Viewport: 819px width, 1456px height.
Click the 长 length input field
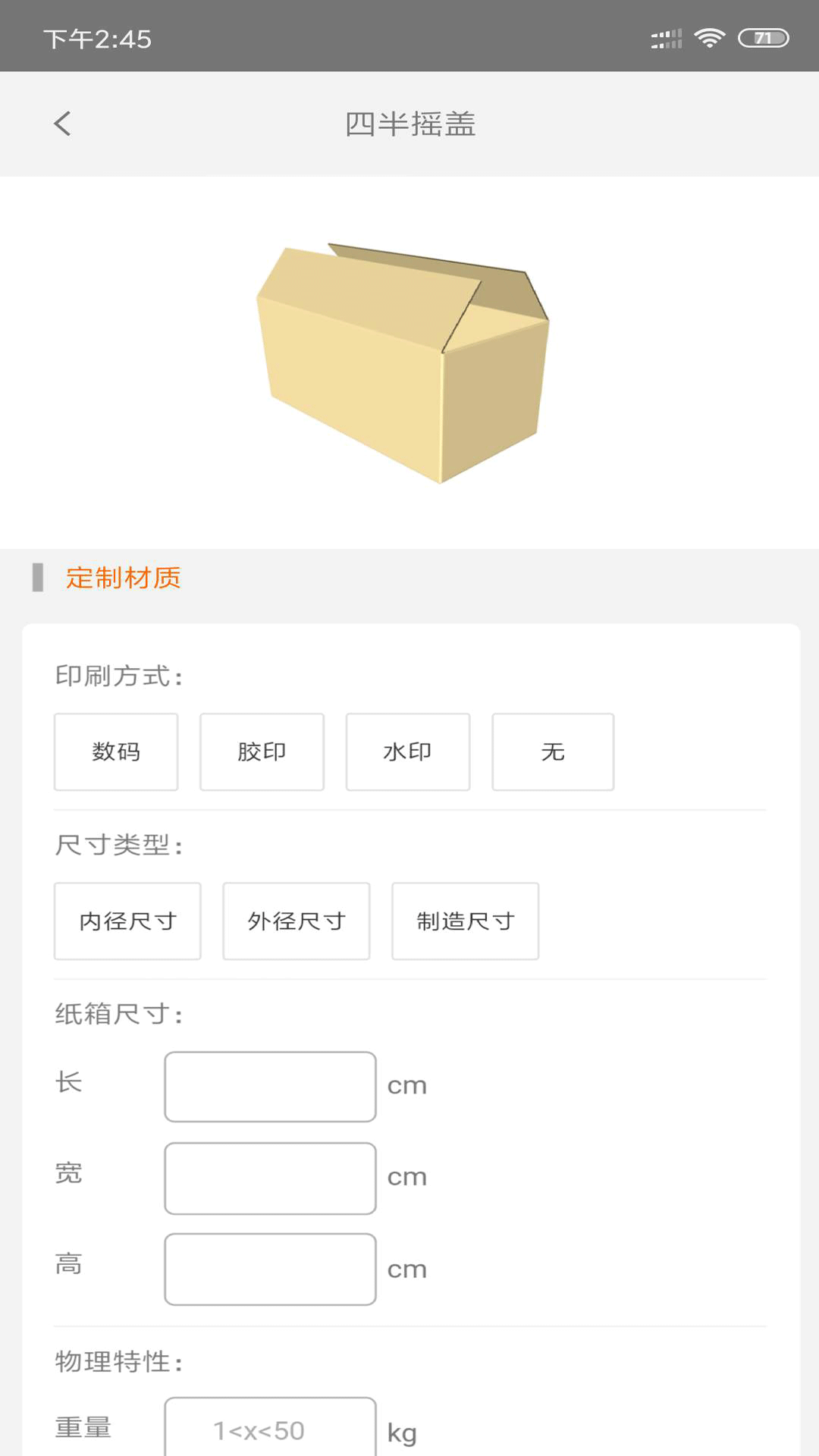coord(270,1085)
